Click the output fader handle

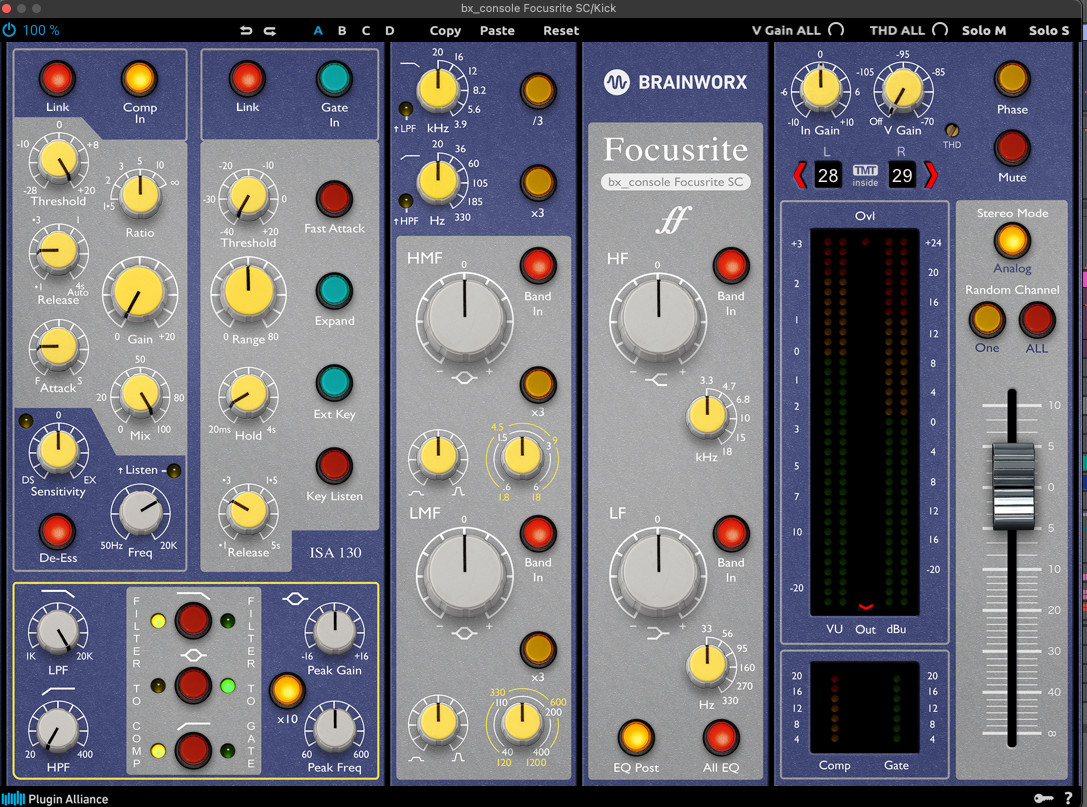pyautogui.click(x=1013, y=486)
